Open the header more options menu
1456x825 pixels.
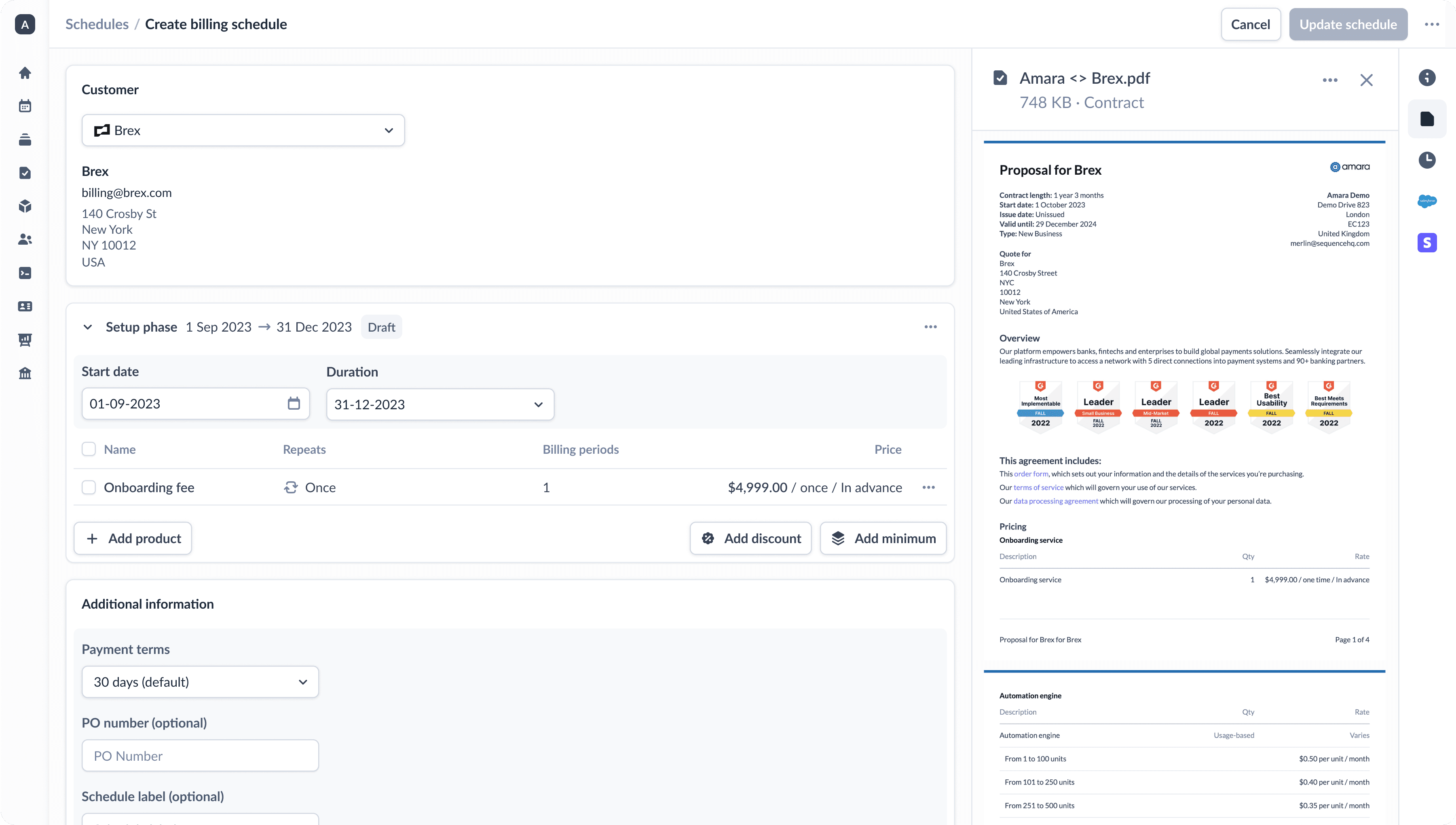pyautogui.click(x=1432, y=24)
